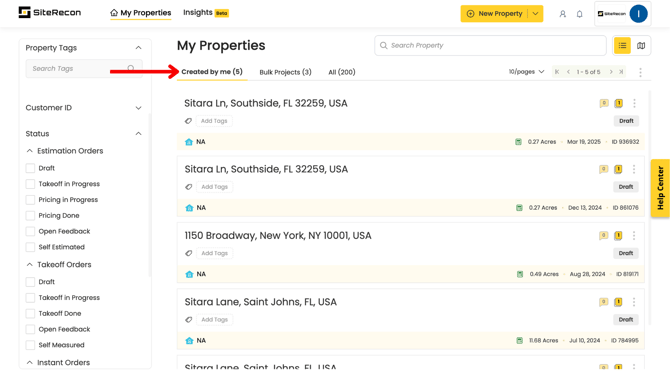Expand the Customer ID section
The height and width of the screenshot is (377, 670).
click(x=138, y=108)
